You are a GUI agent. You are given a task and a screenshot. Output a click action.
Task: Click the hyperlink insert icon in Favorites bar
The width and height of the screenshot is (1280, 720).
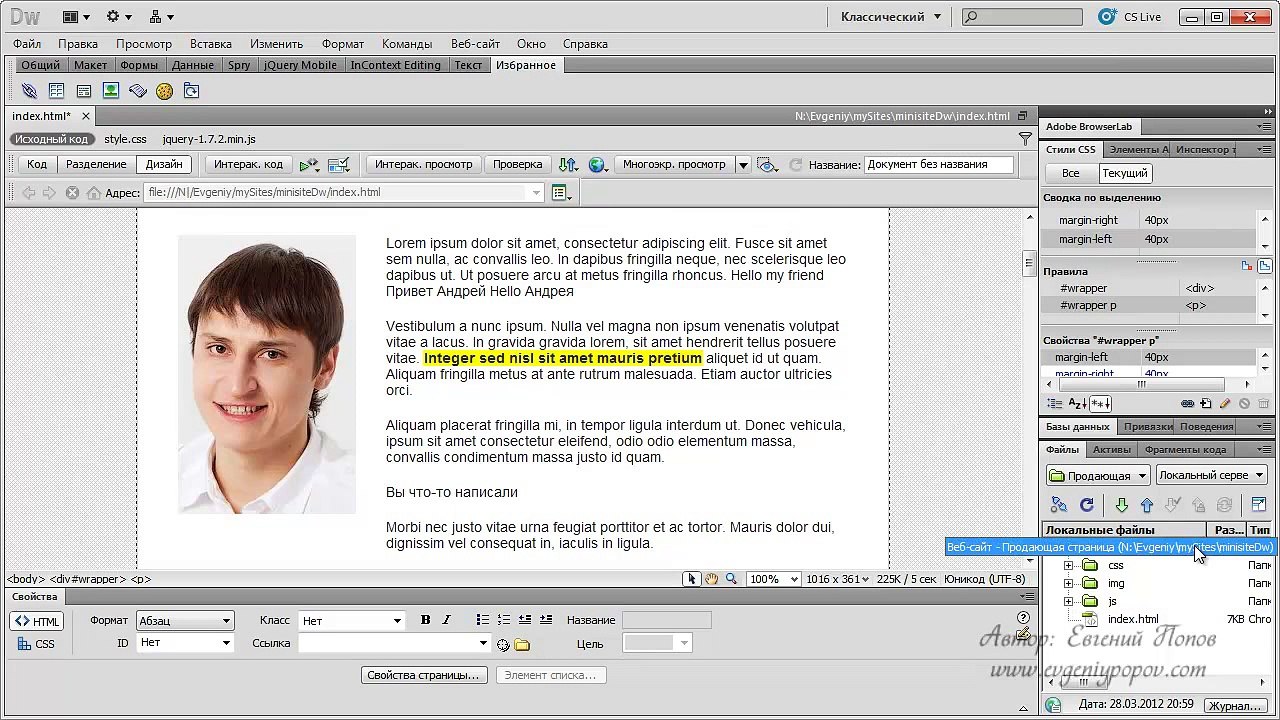click(x=29, y=91)
